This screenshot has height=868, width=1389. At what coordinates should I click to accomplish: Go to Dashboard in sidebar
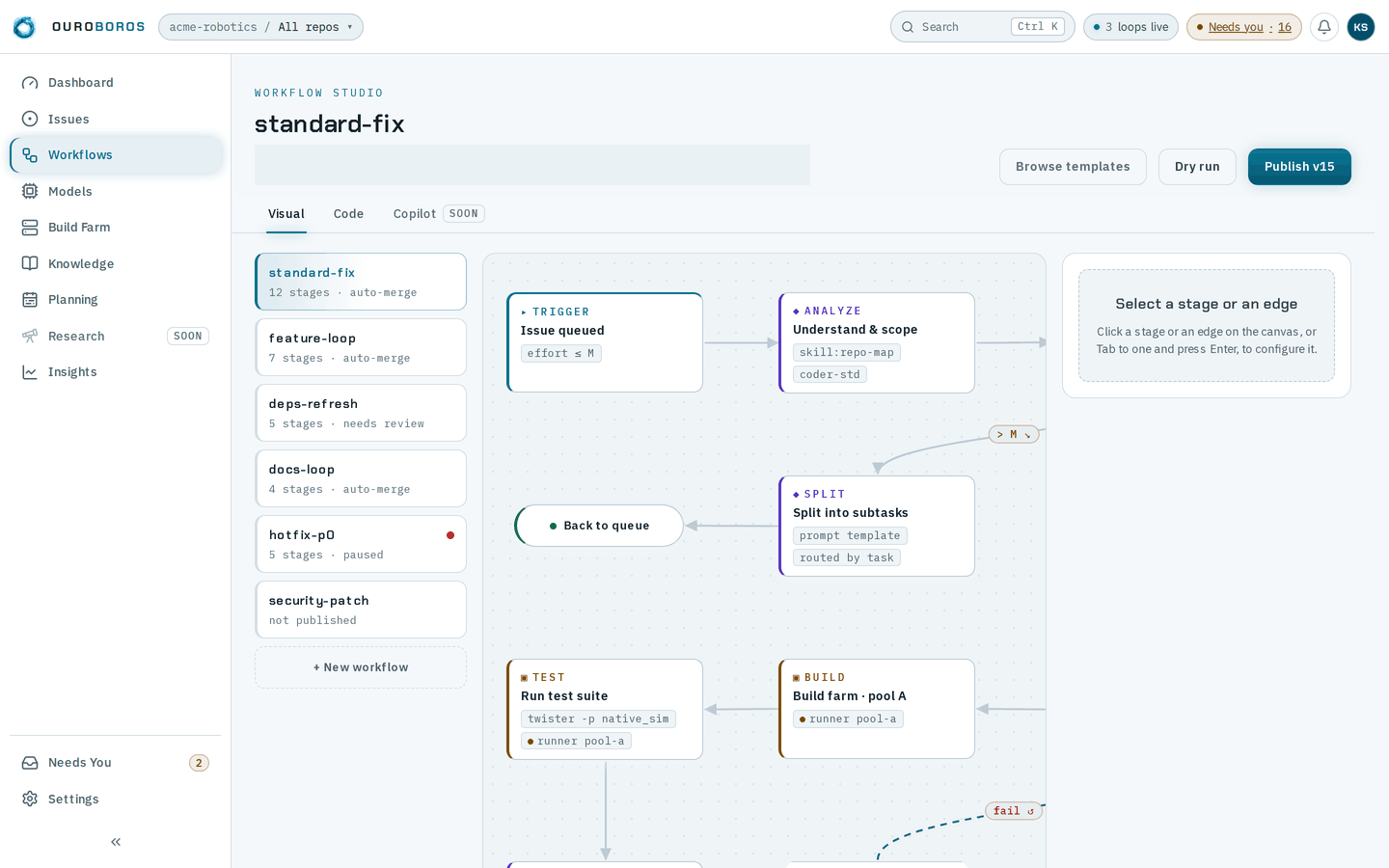[x=116, y=83]
